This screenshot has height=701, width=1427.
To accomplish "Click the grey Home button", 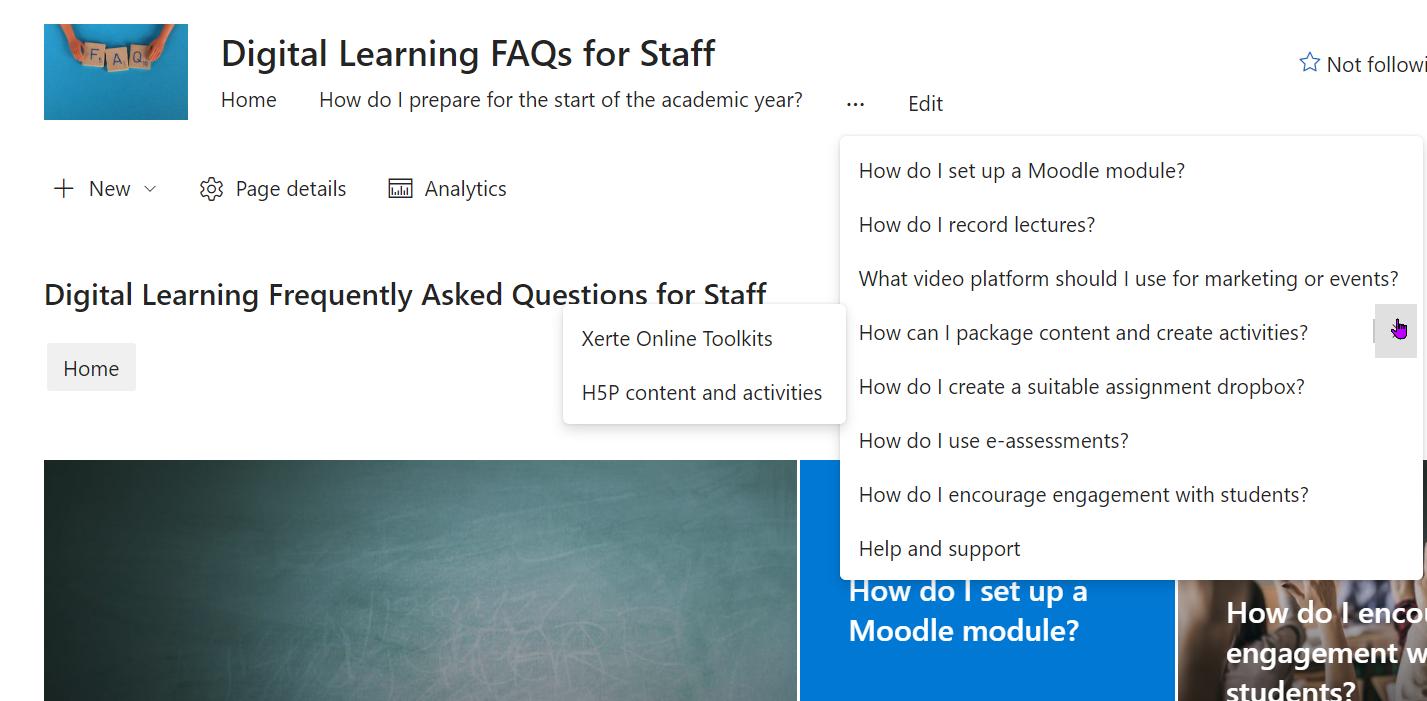I will tap(91, 368).
